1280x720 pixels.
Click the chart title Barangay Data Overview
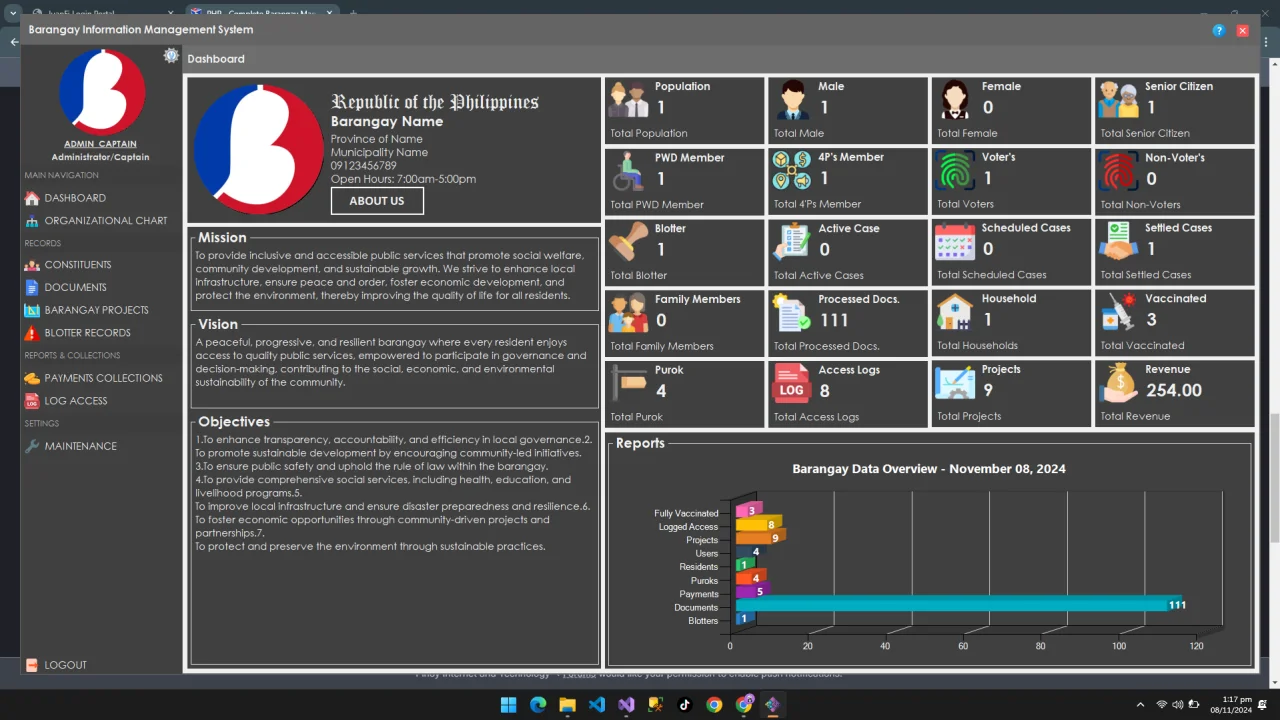(929, 469)
